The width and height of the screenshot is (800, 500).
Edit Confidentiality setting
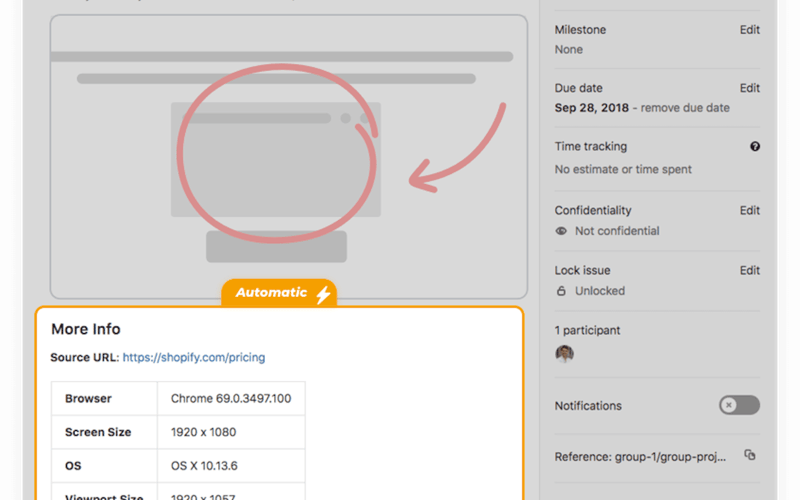pos(749,210)
